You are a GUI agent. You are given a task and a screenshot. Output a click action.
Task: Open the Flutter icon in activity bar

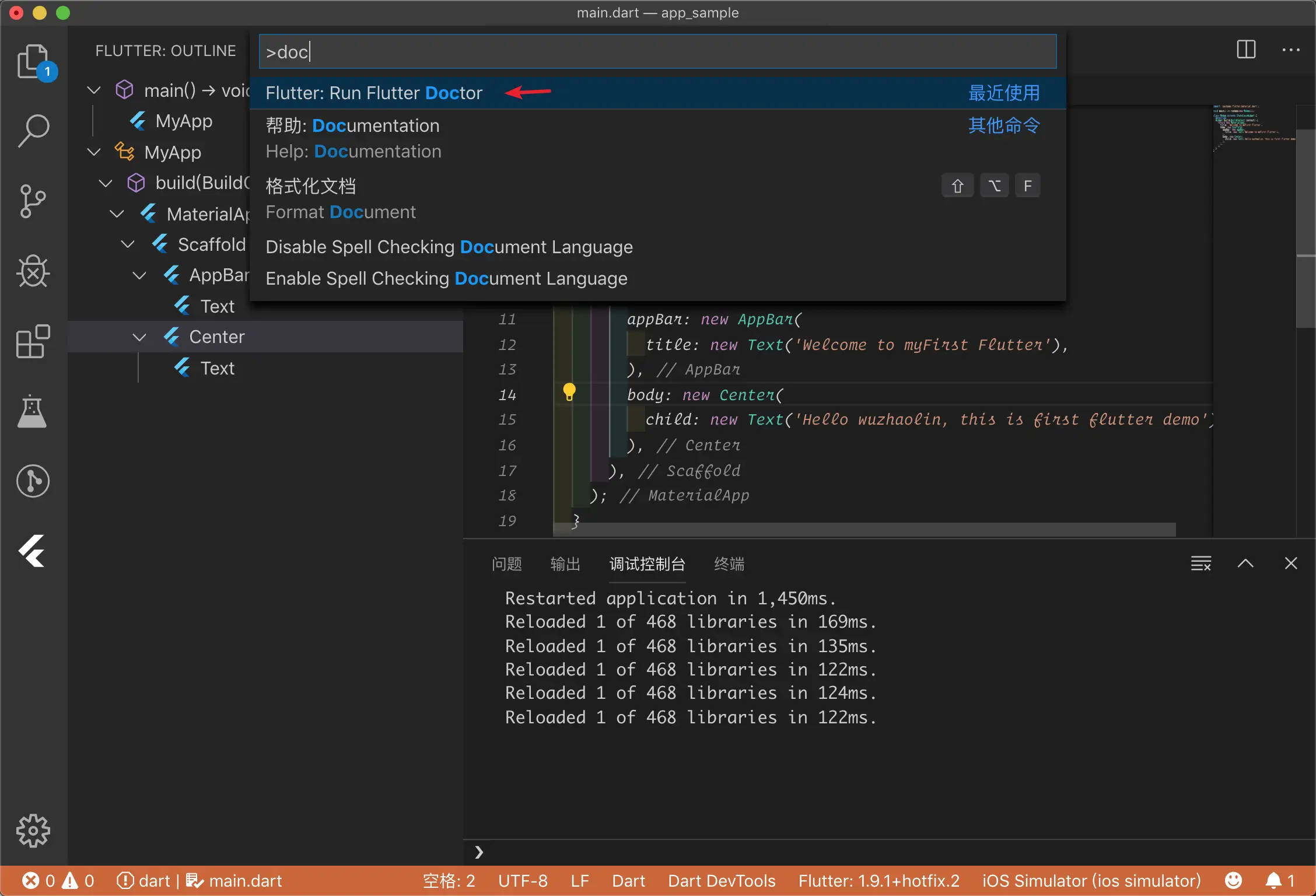click(33, 551)
